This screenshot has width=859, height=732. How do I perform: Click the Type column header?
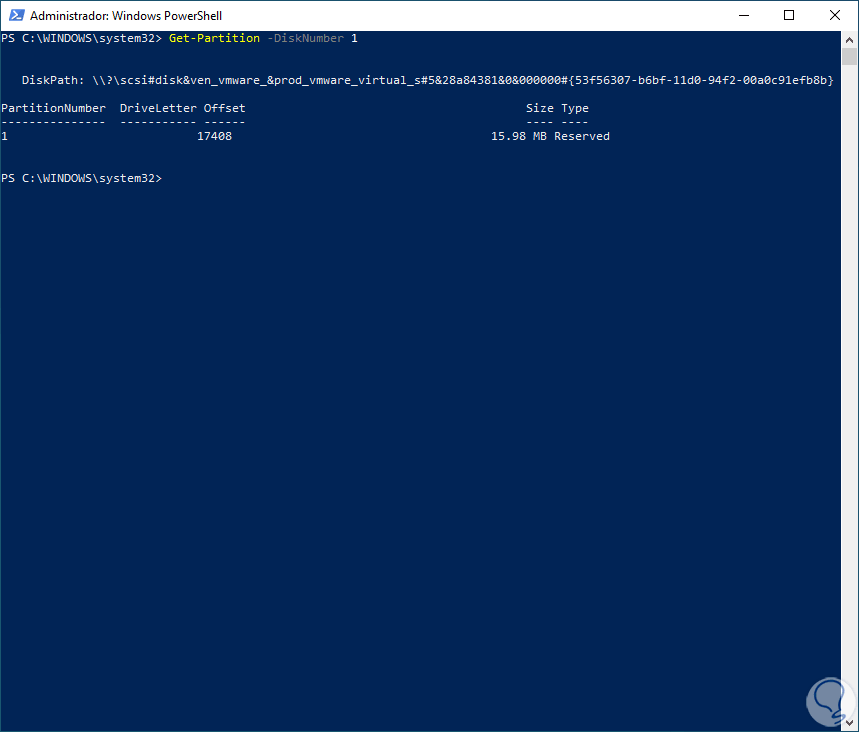pos(575,108)
